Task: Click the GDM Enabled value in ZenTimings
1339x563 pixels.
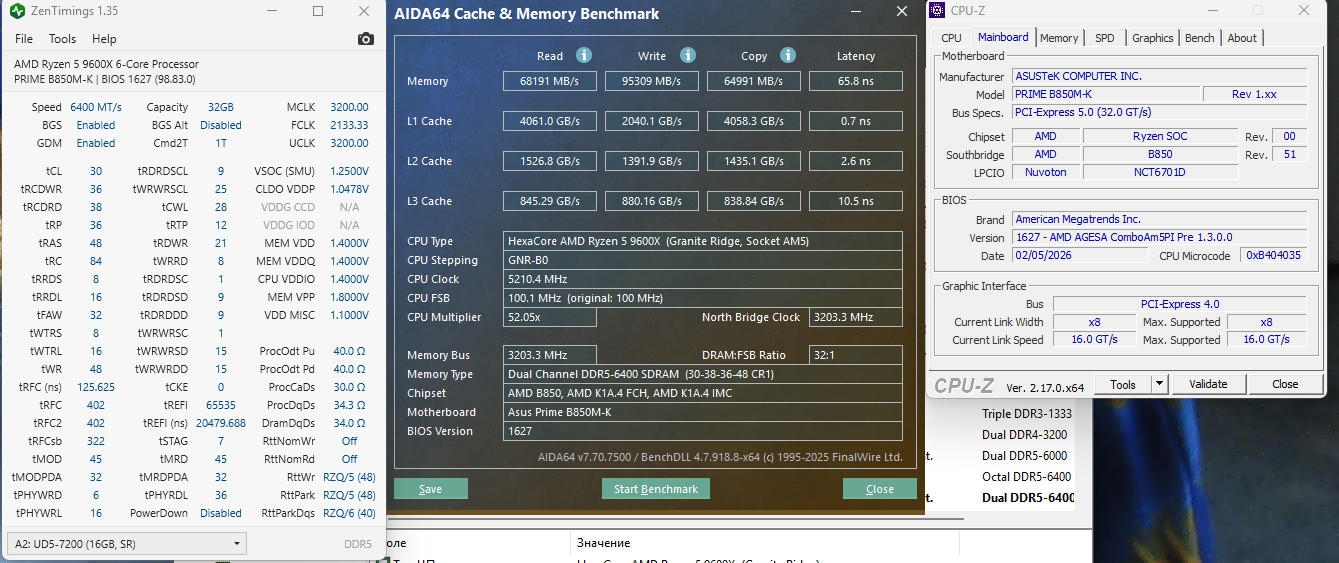Action: point(96,143)
